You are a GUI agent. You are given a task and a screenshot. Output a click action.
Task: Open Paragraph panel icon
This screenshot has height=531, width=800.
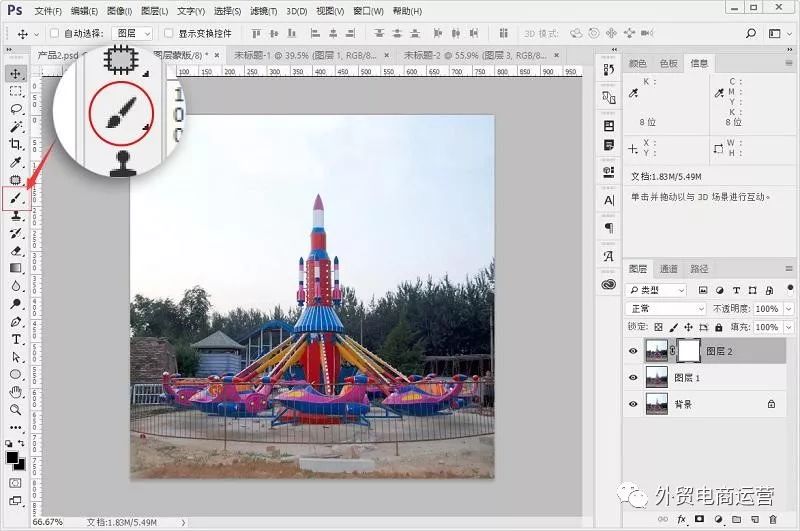(x=609, y=227)
